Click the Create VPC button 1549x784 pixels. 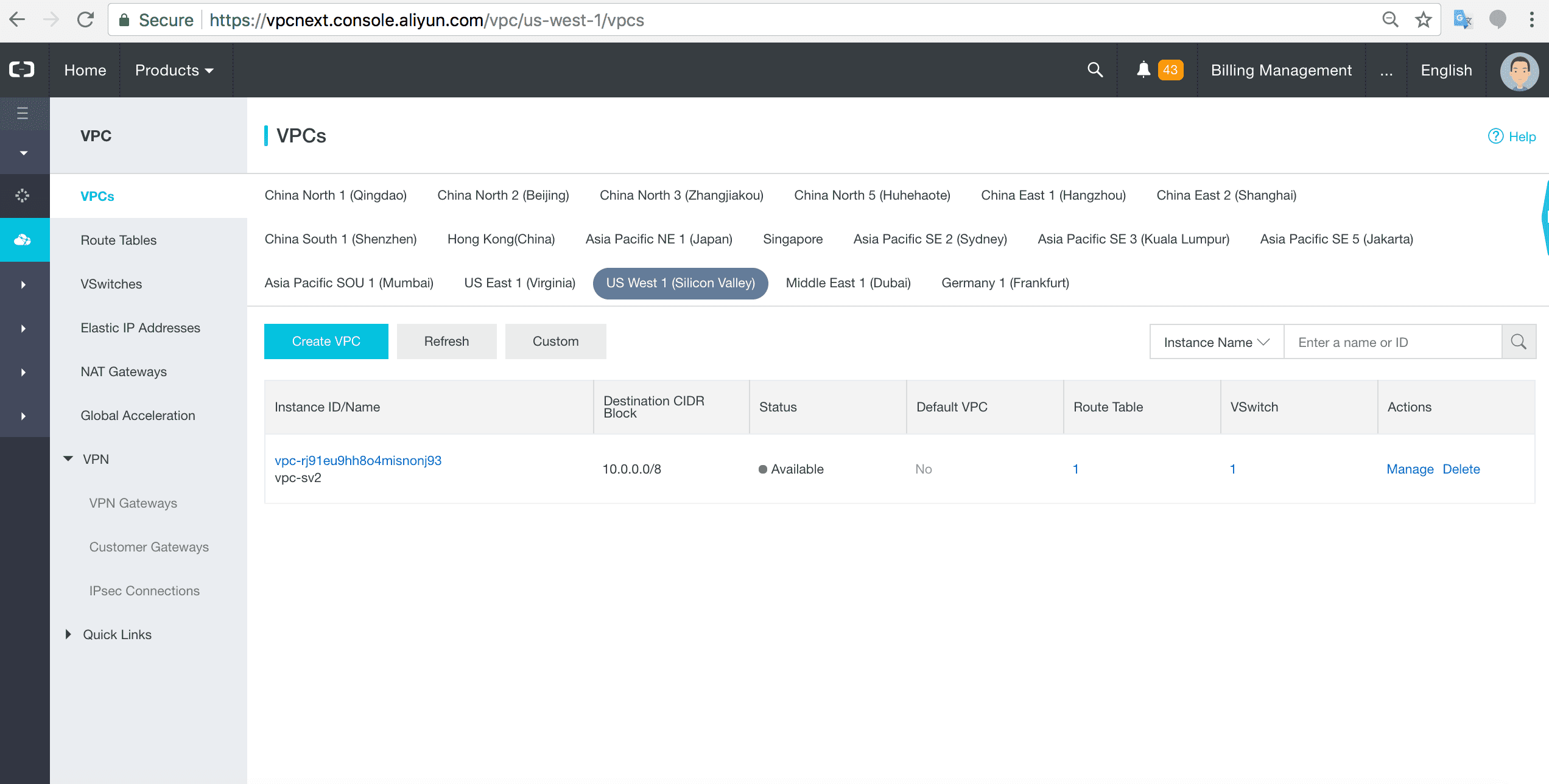[x=326, y=341]
